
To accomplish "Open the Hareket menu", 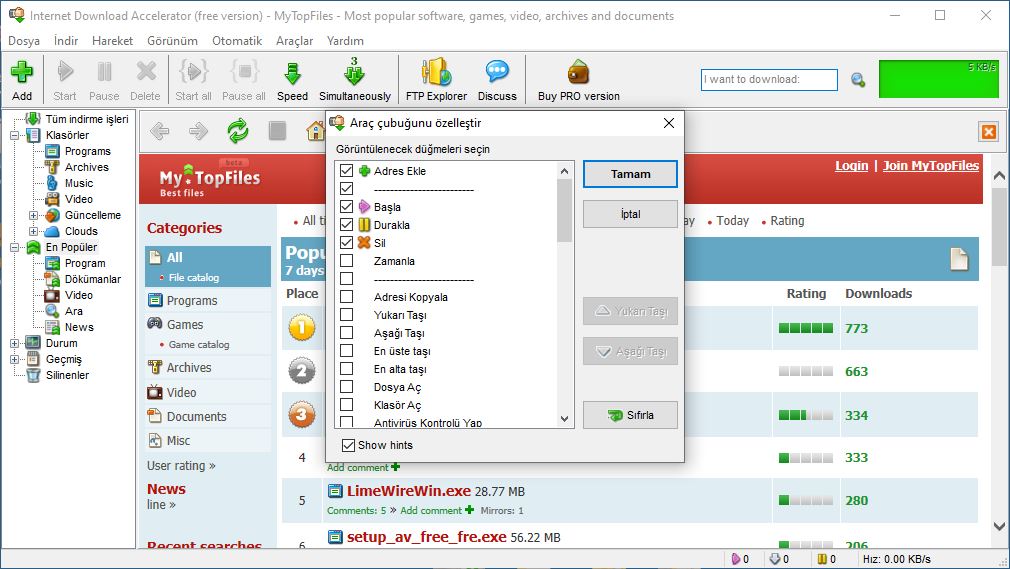I will coord(112,41).
